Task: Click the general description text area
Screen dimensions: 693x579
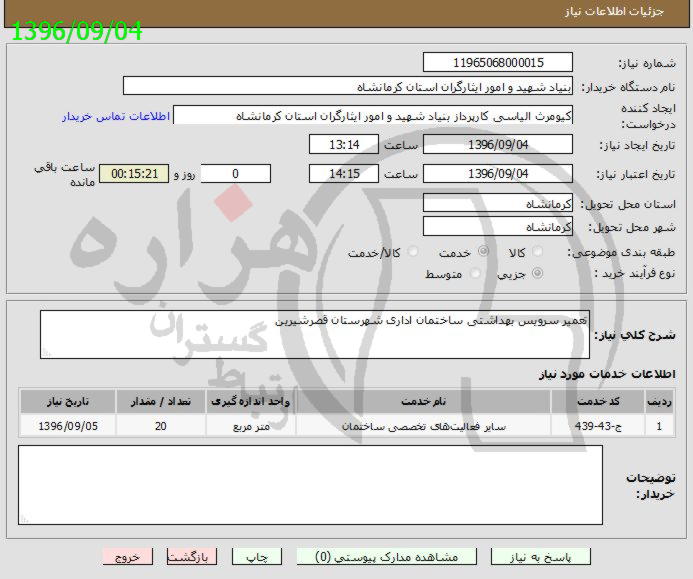Action: (315, 334)
